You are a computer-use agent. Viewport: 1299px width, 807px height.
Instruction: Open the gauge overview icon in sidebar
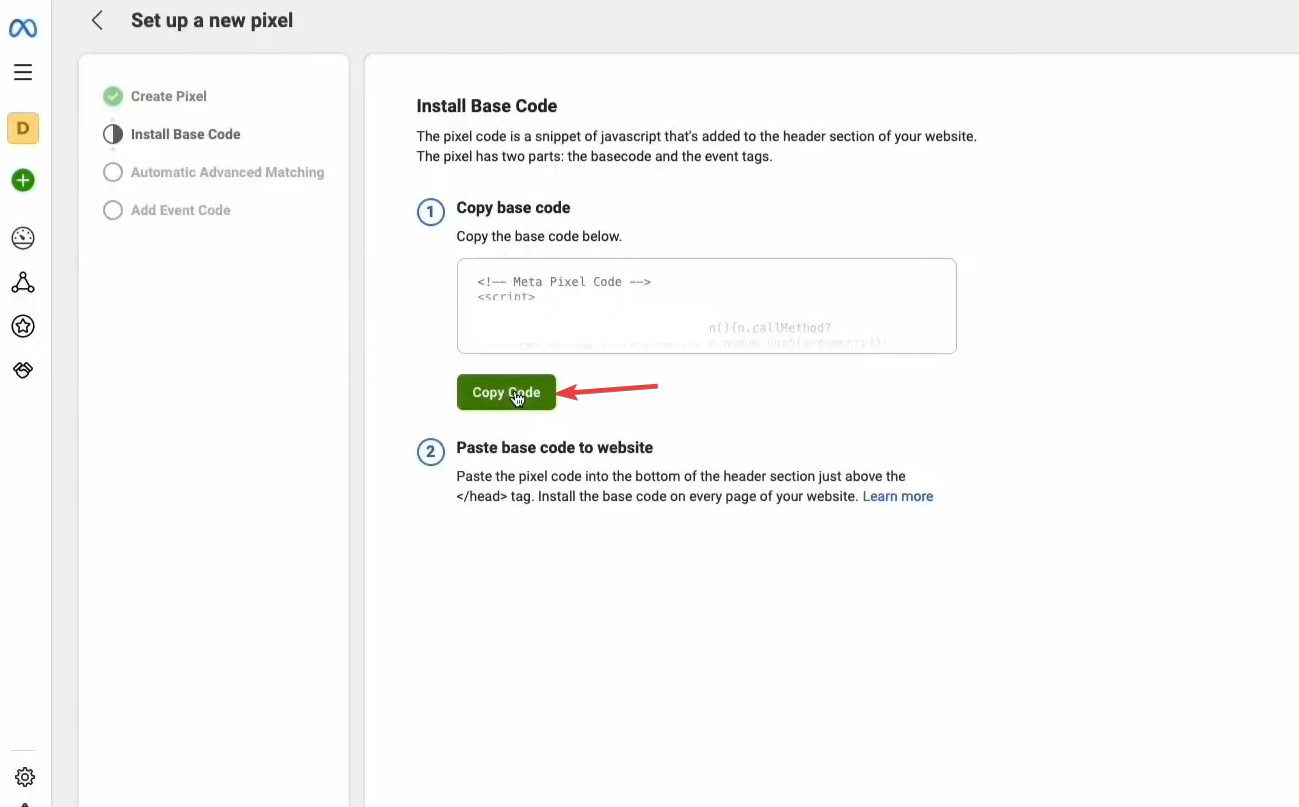pyautogui.click(x=23, y=238)
